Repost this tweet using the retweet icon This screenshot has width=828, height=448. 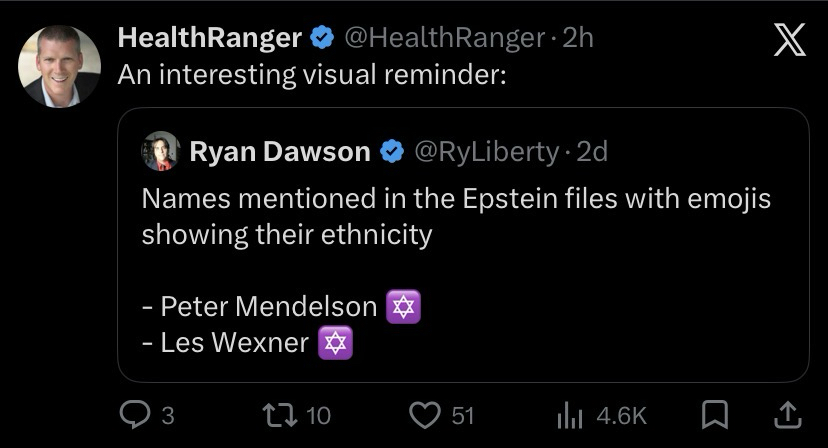(x=275, y=414)
